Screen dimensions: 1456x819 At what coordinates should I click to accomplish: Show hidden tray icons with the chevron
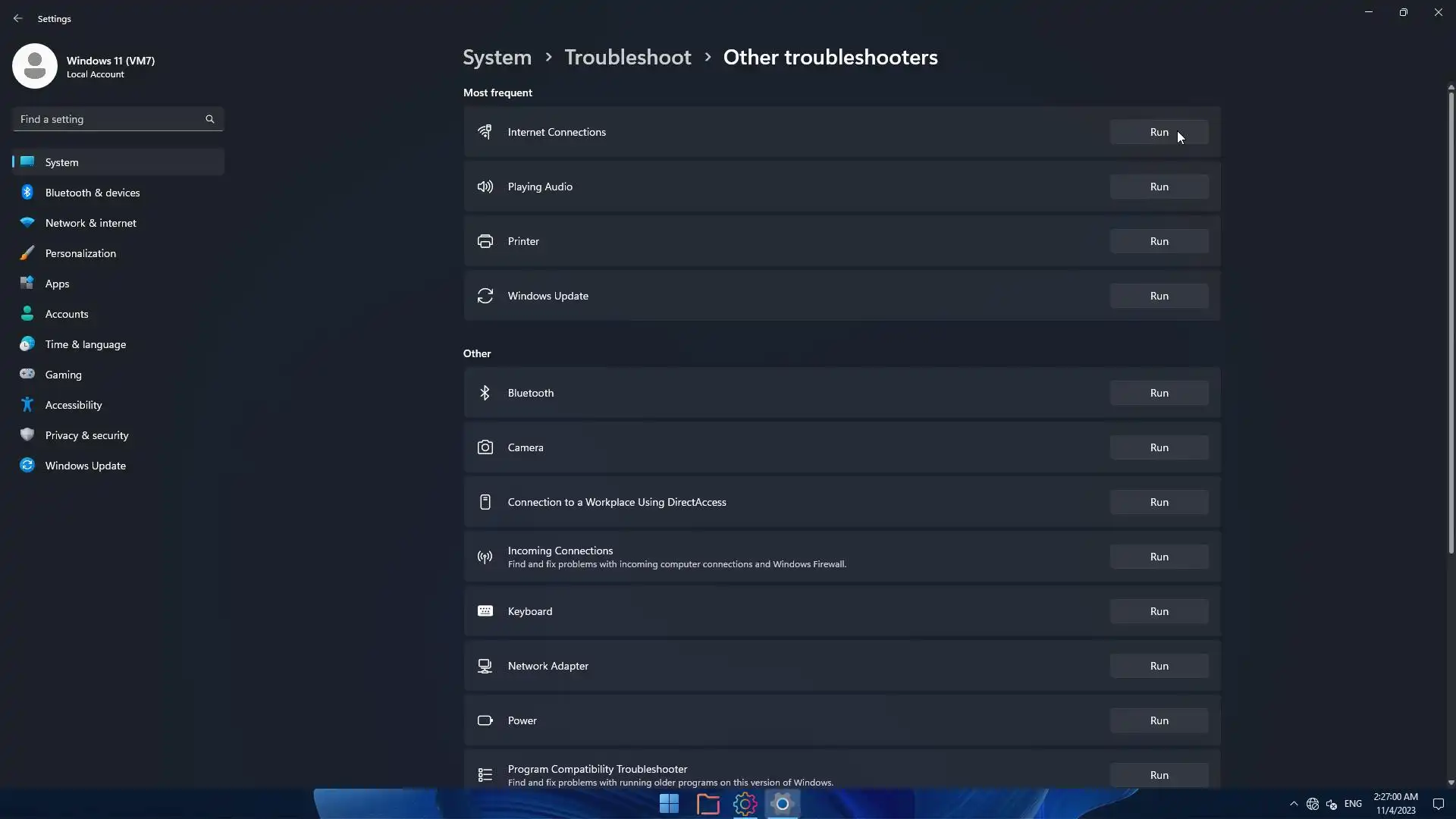pyautogui.click(x=1294, y=804)
